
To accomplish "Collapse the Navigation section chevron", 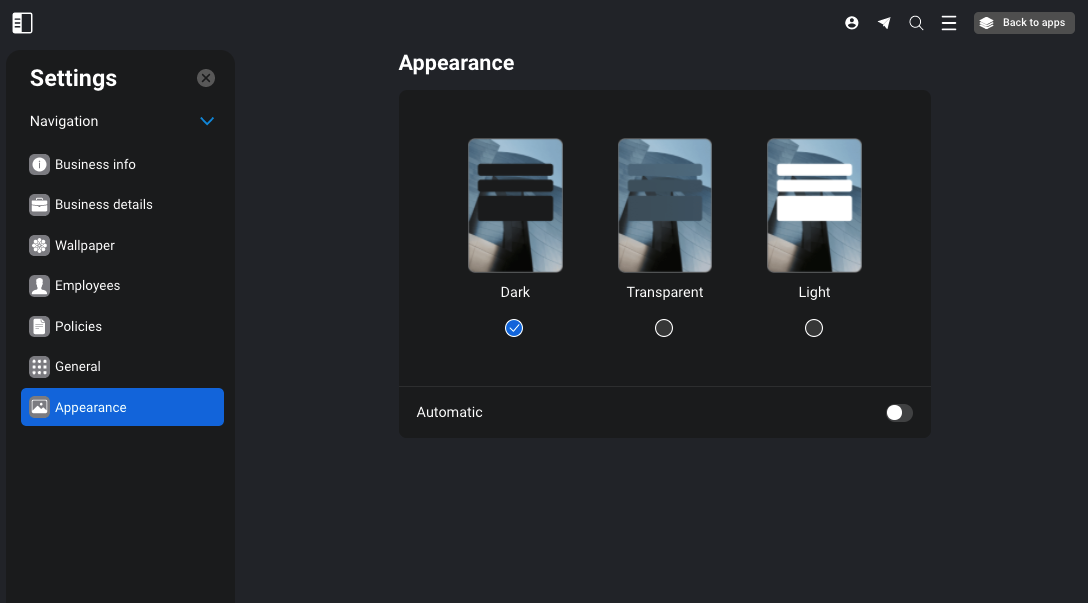I will tap(207, 121).
